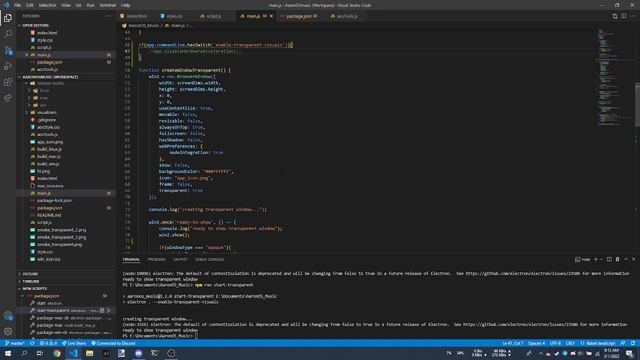Synchronize changes in status bar
This screenshot has height=360, width=640.
coord(32,343)
